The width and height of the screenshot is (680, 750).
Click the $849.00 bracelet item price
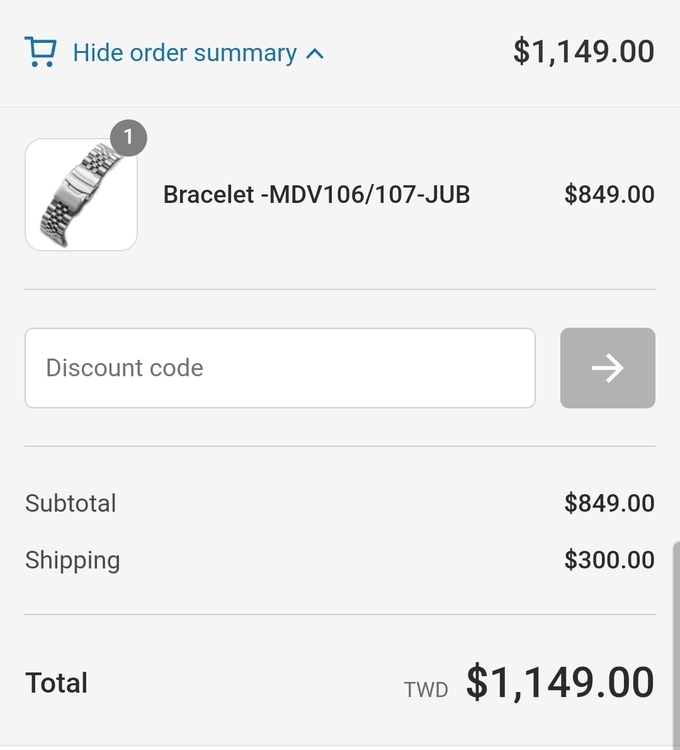click(x=609, y=194)
